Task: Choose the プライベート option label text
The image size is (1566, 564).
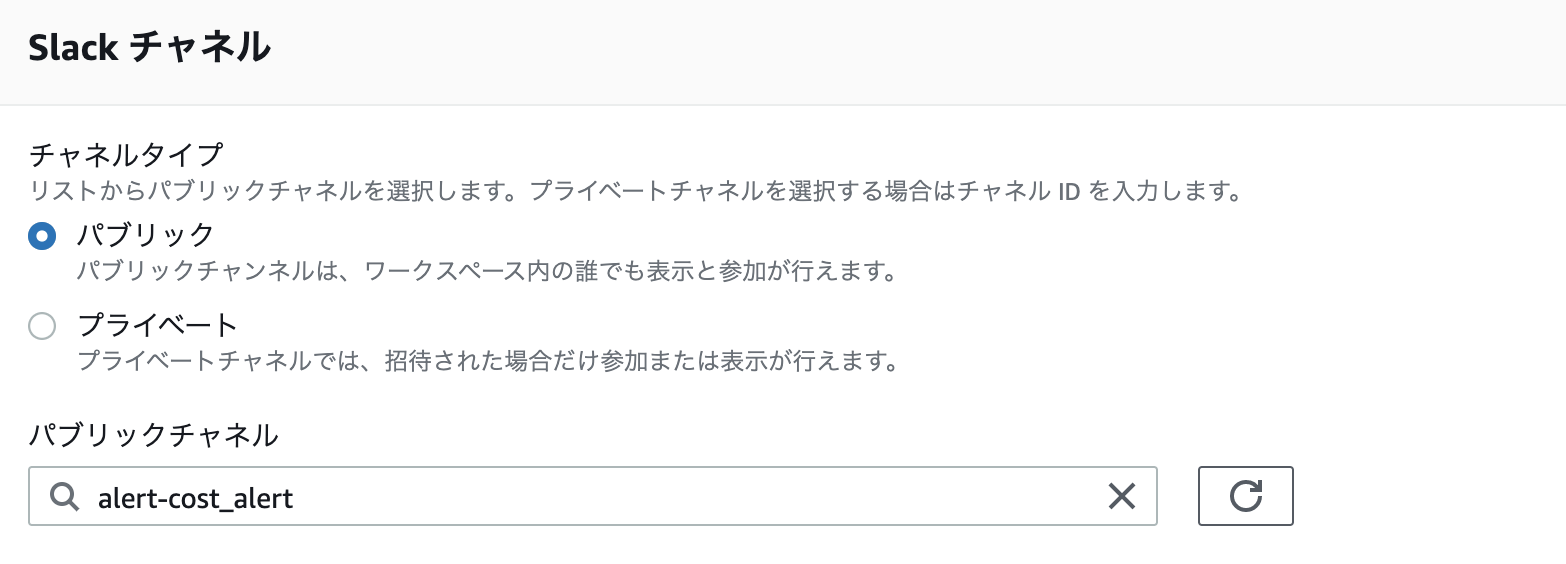Action: (158, 325)
